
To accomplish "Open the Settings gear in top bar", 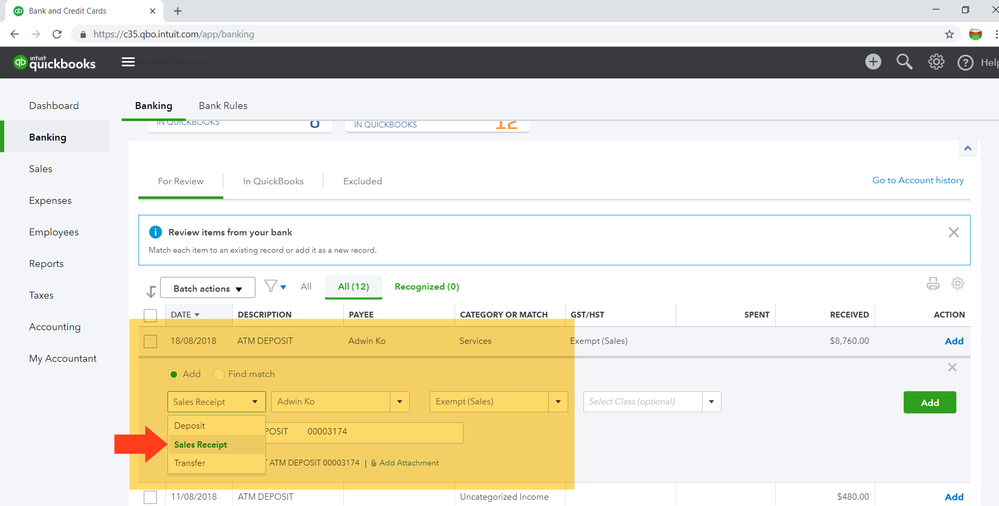I will [936, 62].
